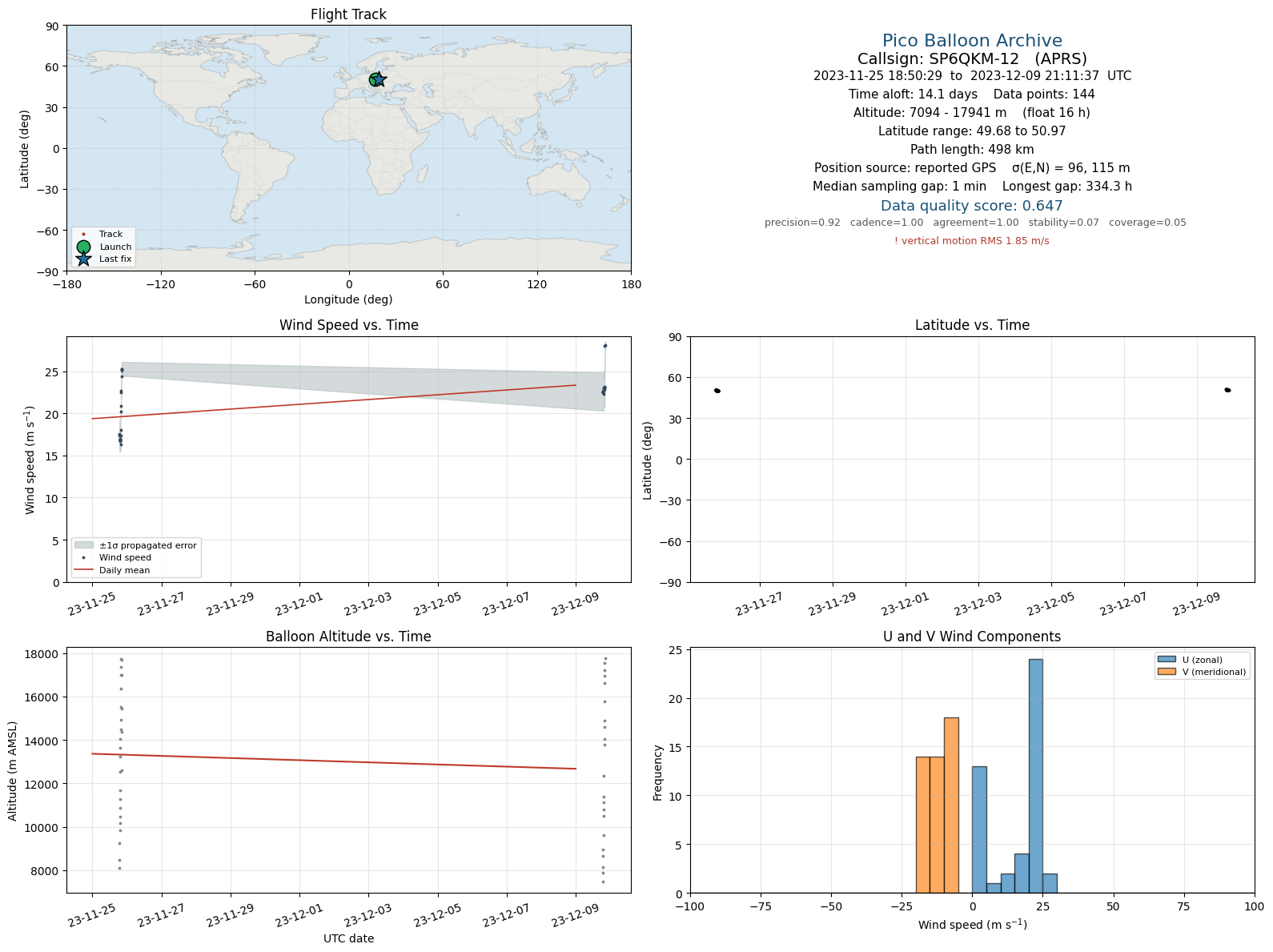
Task: Click the "UTC date" axis label
Action: point(348,938)
